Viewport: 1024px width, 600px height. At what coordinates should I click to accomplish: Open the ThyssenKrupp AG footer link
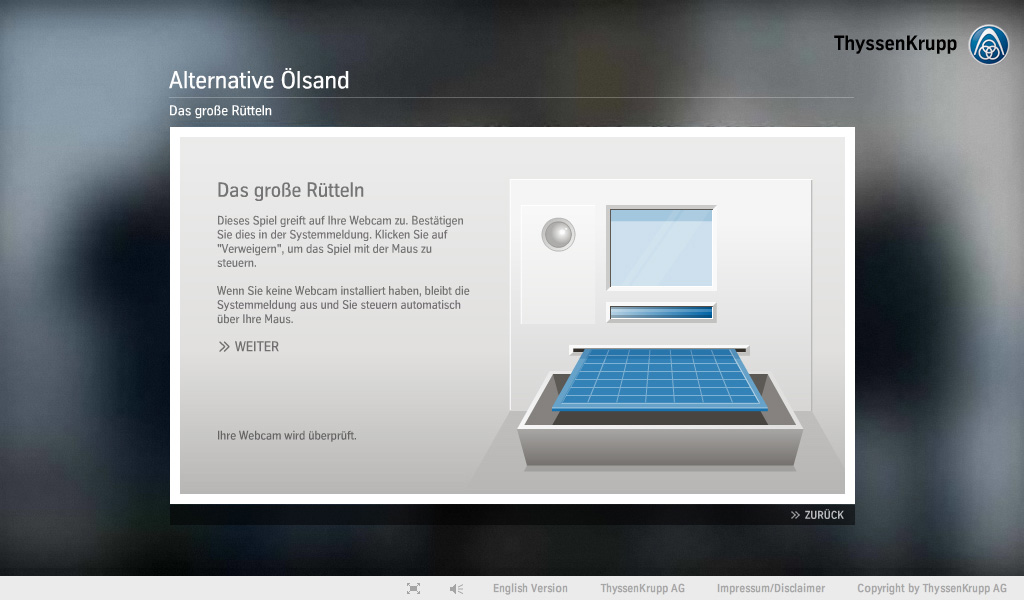click(x=643, y=588)
